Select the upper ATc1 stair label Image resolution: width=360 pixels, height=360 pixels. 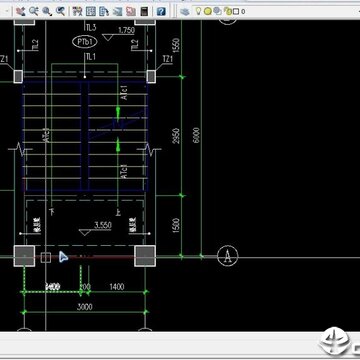point(125,92)
